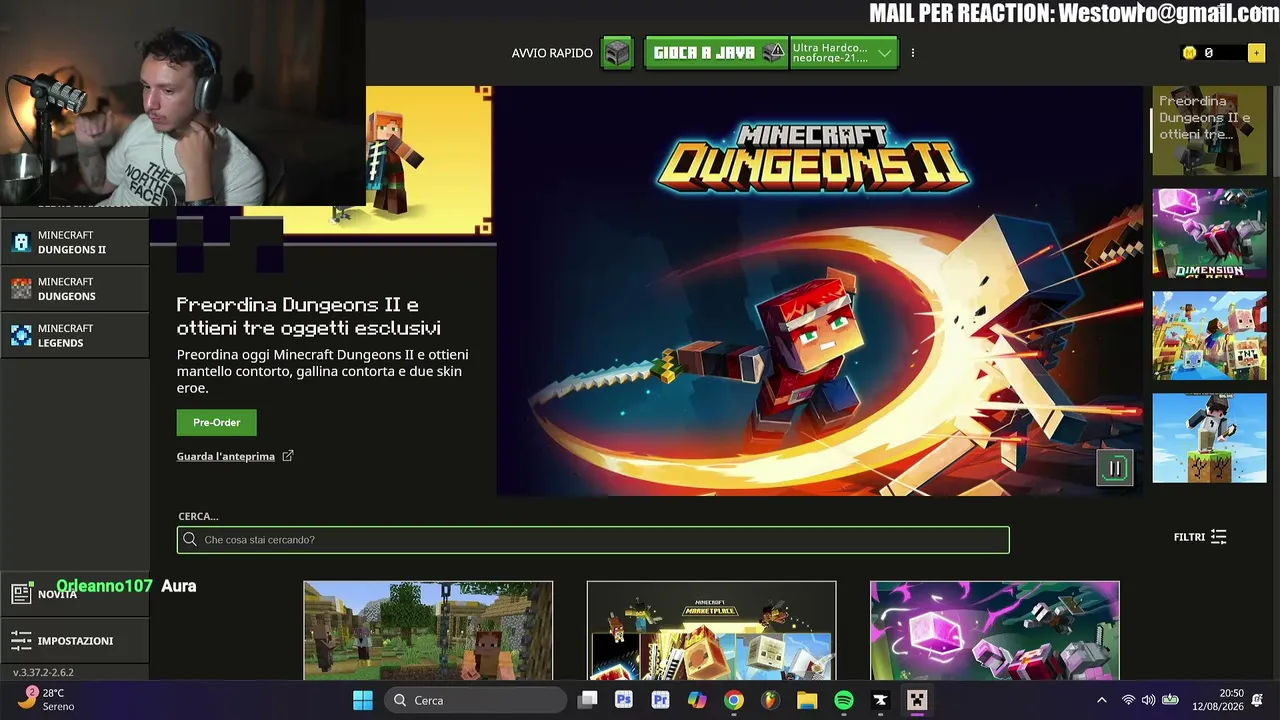Open the village screenshot news card
This screenshot has width=1280, height=720.
(428, 630)
